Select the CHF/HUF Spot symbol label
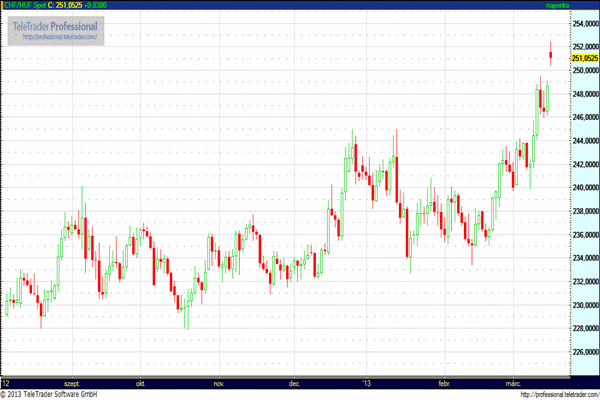 24,5
